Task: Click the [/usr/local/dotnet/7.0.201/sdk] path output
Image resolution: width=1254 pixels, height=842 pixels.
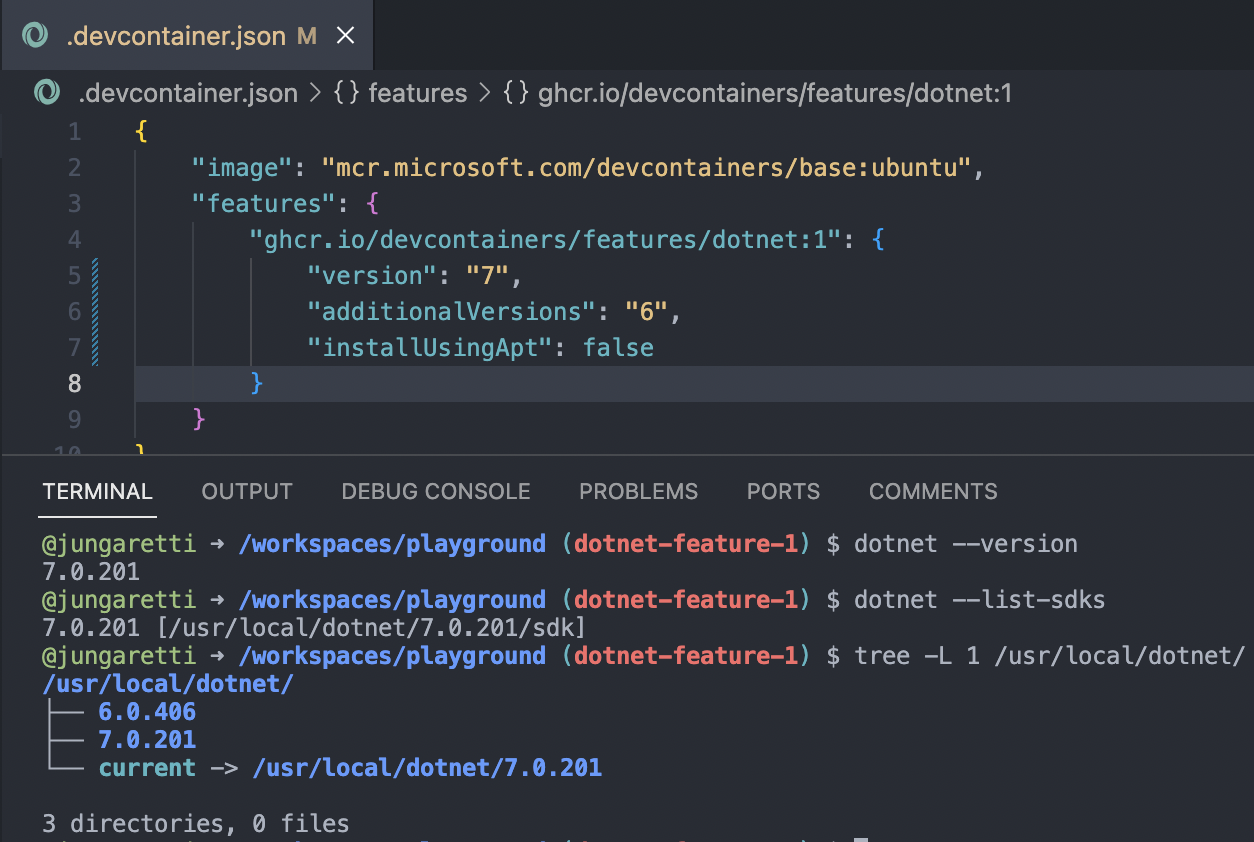Action: coord(370,628)
